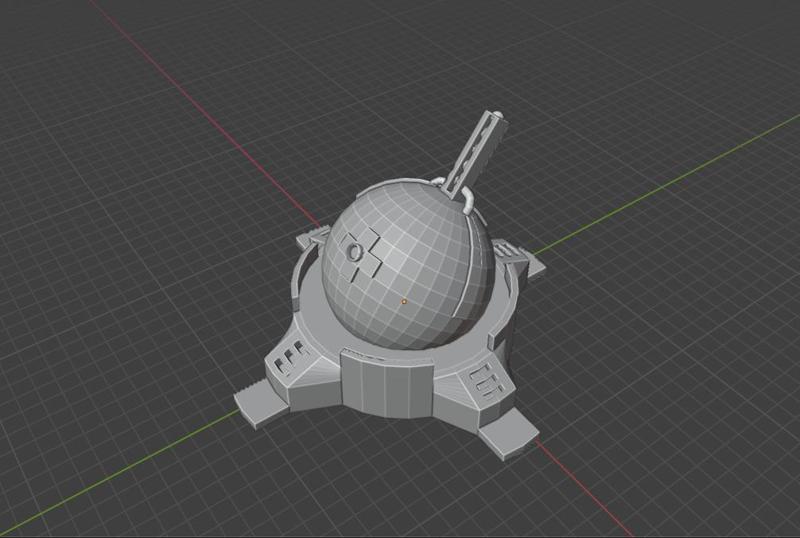Select the gridded sphere dome of the model

pos(408,265)
